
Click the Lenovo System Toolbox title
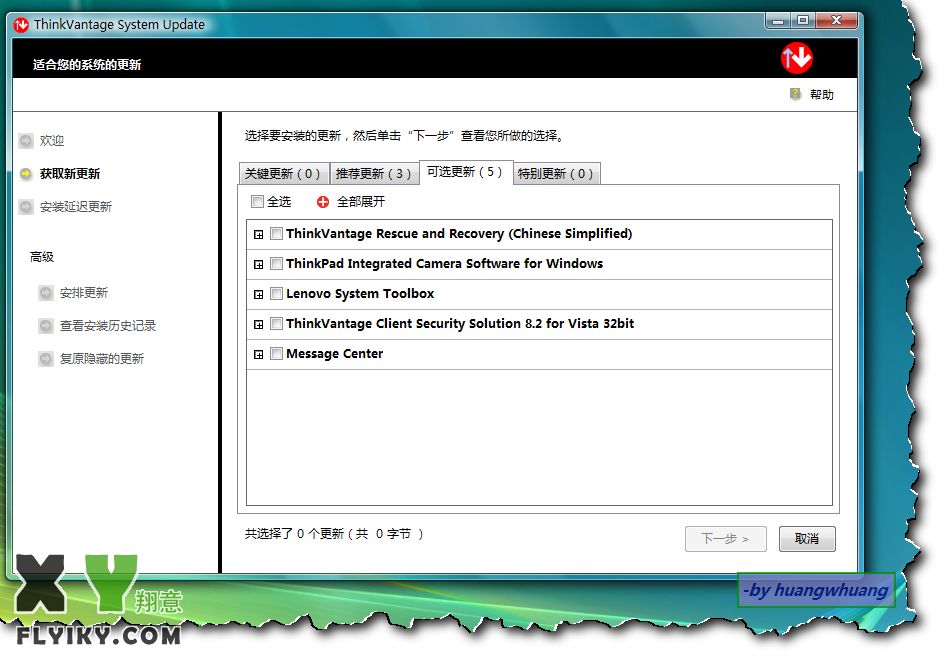click(360, 294)
